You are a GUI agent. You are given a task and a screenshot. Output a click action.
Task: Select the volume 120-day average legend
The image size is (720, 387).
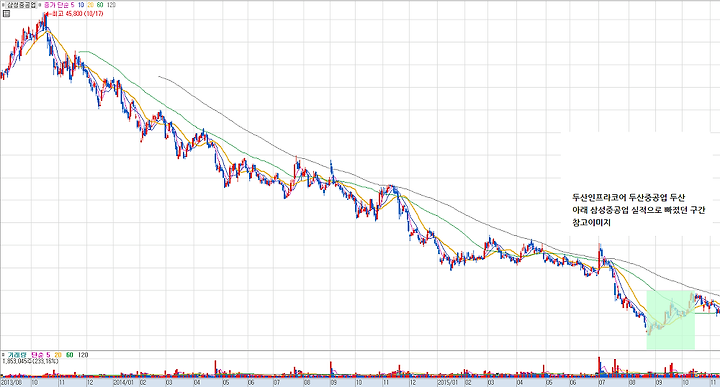[x=83, y=355]
